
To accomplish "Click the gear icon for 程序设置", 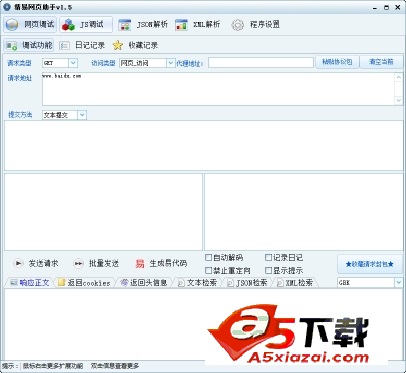I will (x=237, y=25).
